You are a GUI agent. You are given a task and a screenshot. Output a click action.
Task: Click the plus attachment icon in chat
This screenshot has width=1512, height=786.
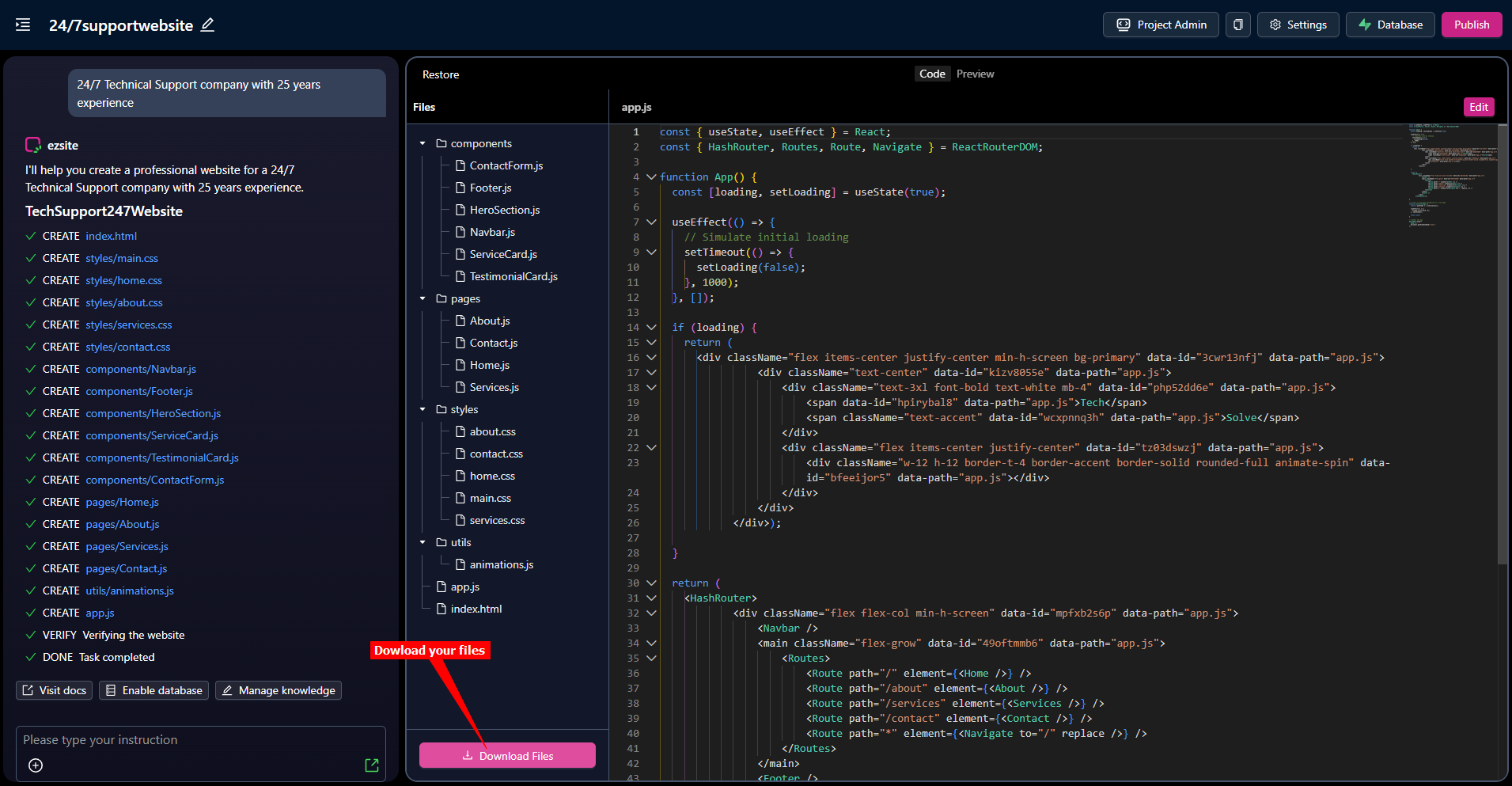pyautogui.click(x=36, y=765)
